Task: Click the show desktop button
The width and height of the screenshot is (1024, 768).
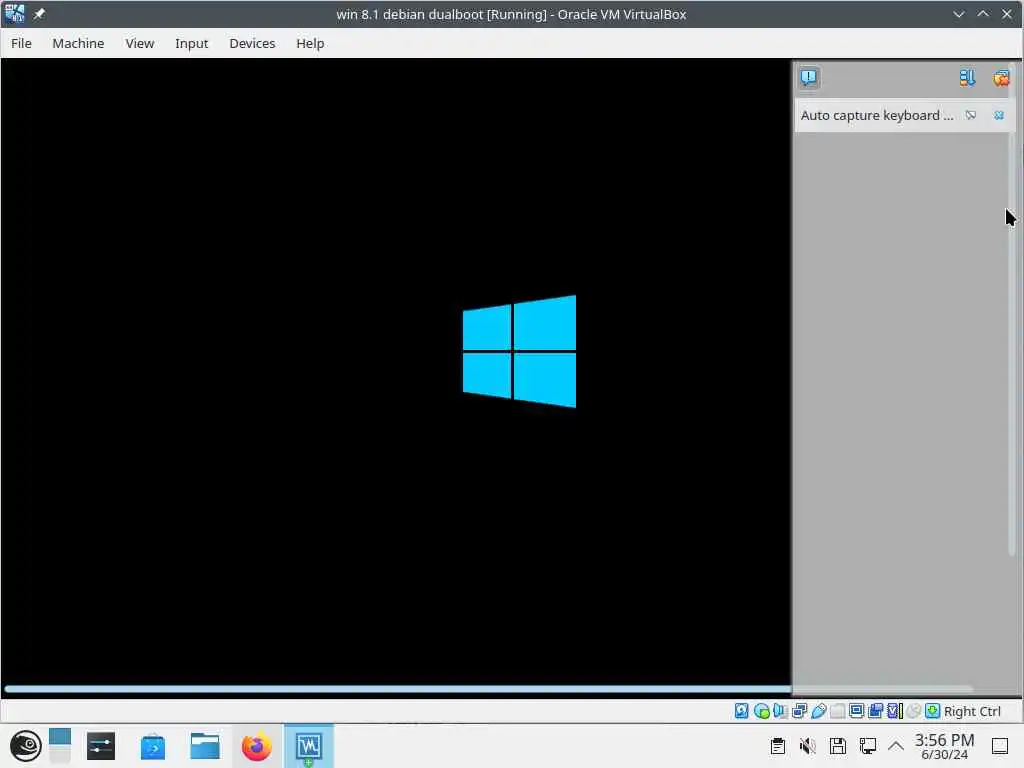Action: pos(1000,746)
